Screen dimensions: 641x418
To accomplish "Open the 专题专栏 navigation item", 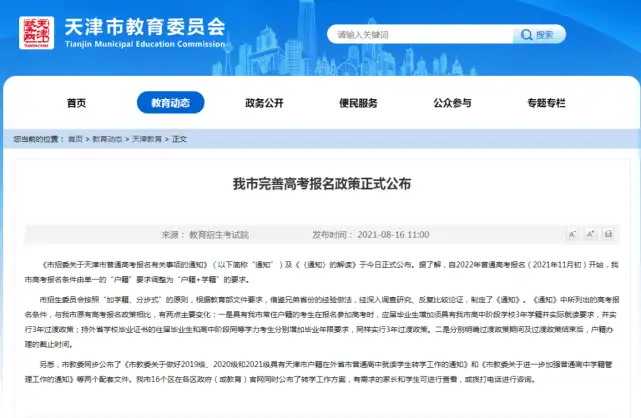I will click(x=547, y=103).
